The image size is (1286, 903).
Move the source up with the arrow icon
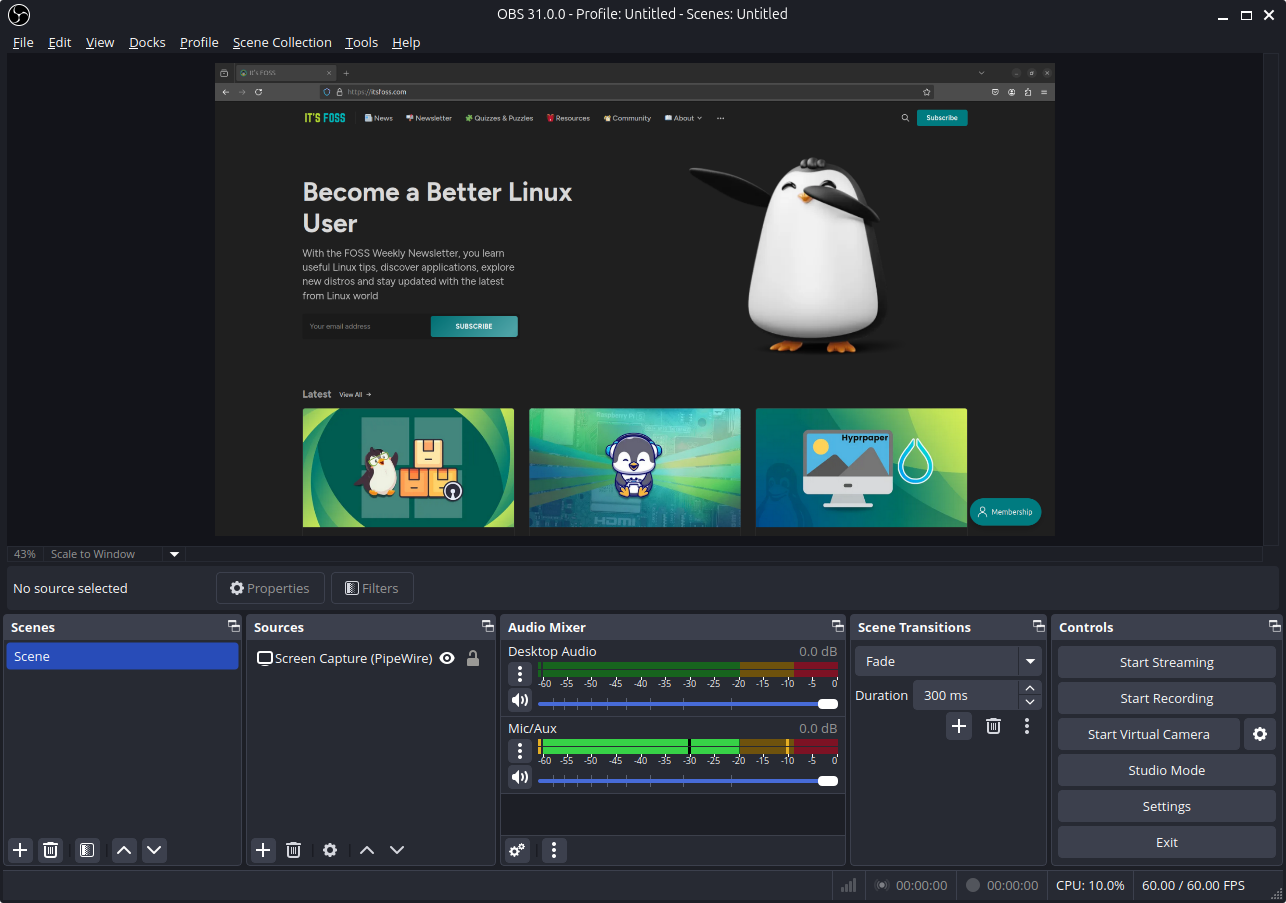point(366,850)
